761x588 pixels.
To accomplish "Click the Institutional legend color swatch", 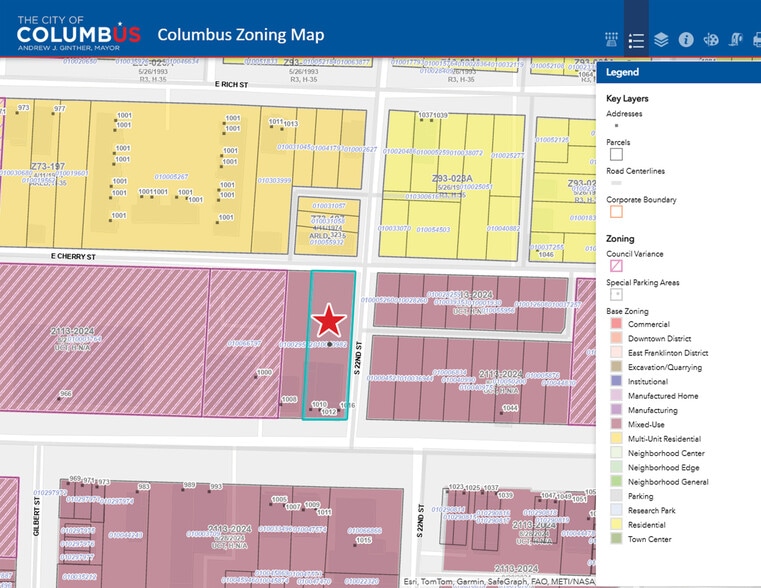I will [616, 381].
